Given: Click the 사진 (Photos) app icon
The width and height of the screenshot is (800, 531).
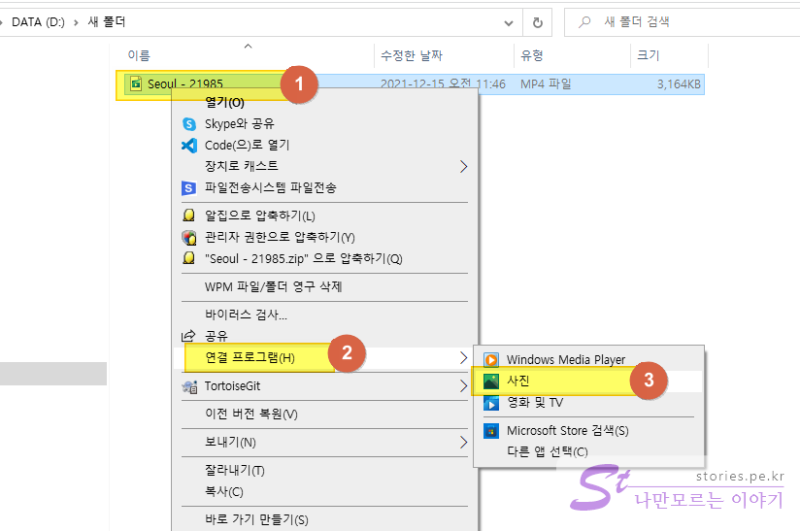Looking at the screenshot, I should pos(491,381).
